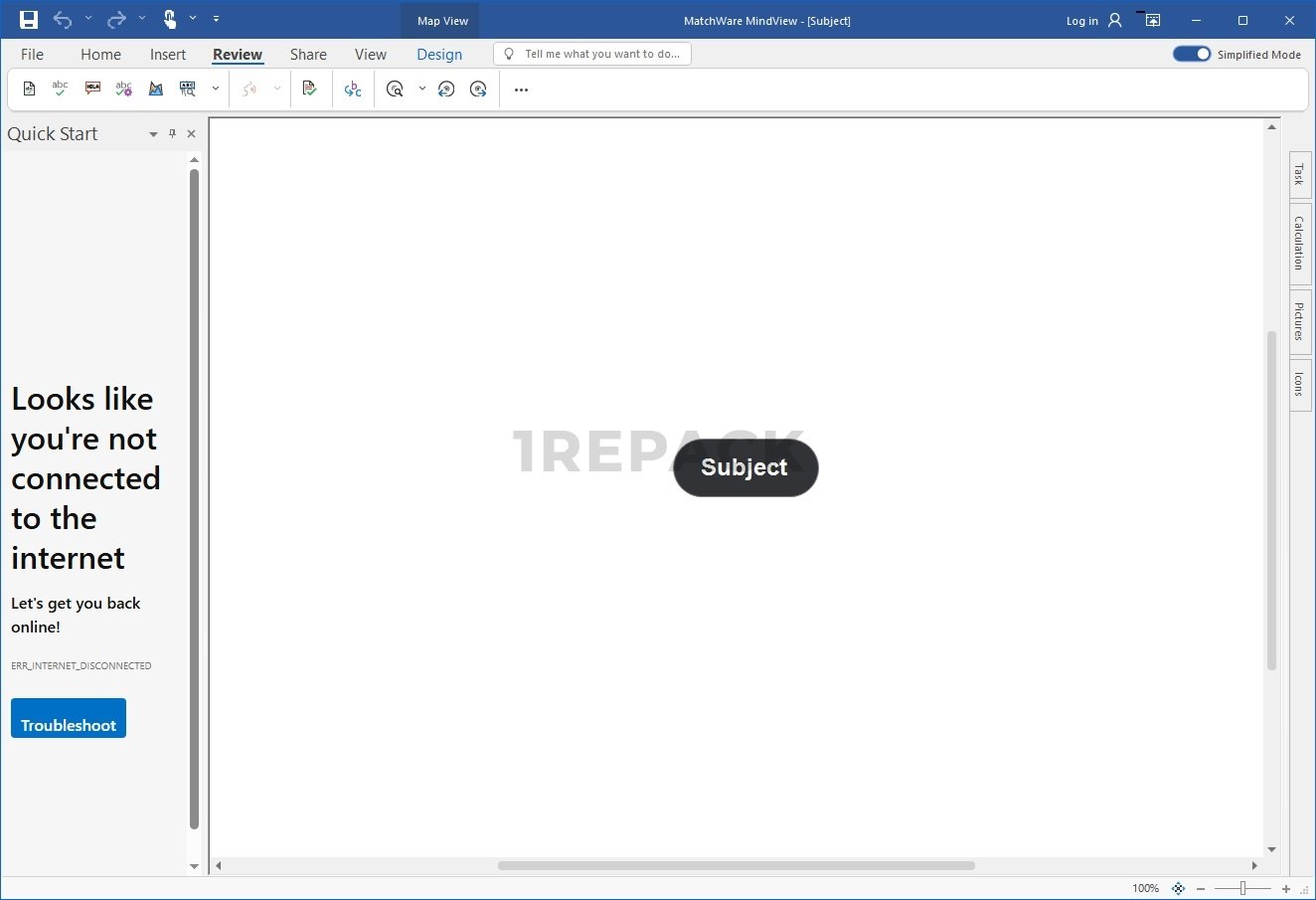1316x900 pixels.
Task: Click Log in at top right
Action: point(1081,21)
